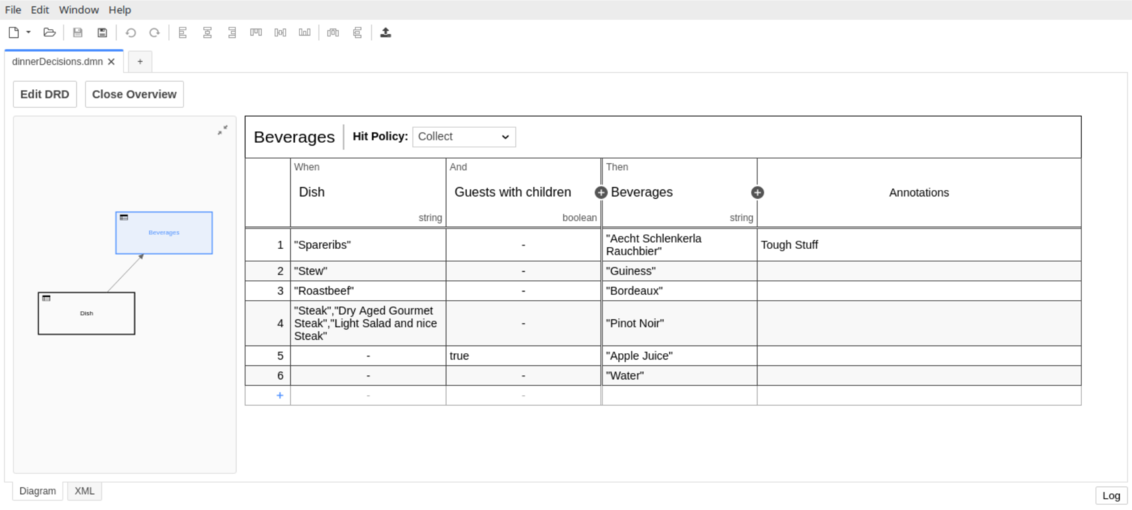Screen dimensions: 1132x510
Task: Click the open file folder icon
Action: (x=49, y=33)
